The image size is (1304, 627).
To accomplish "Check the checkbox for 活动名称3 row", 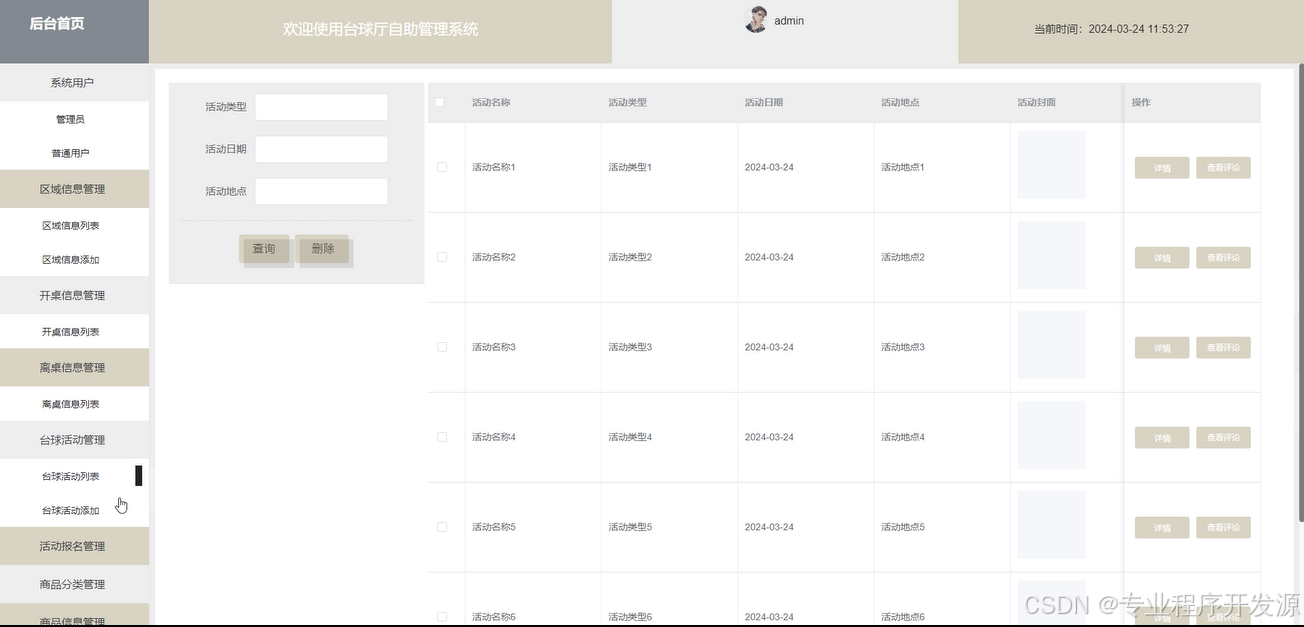I will (442, 347).
